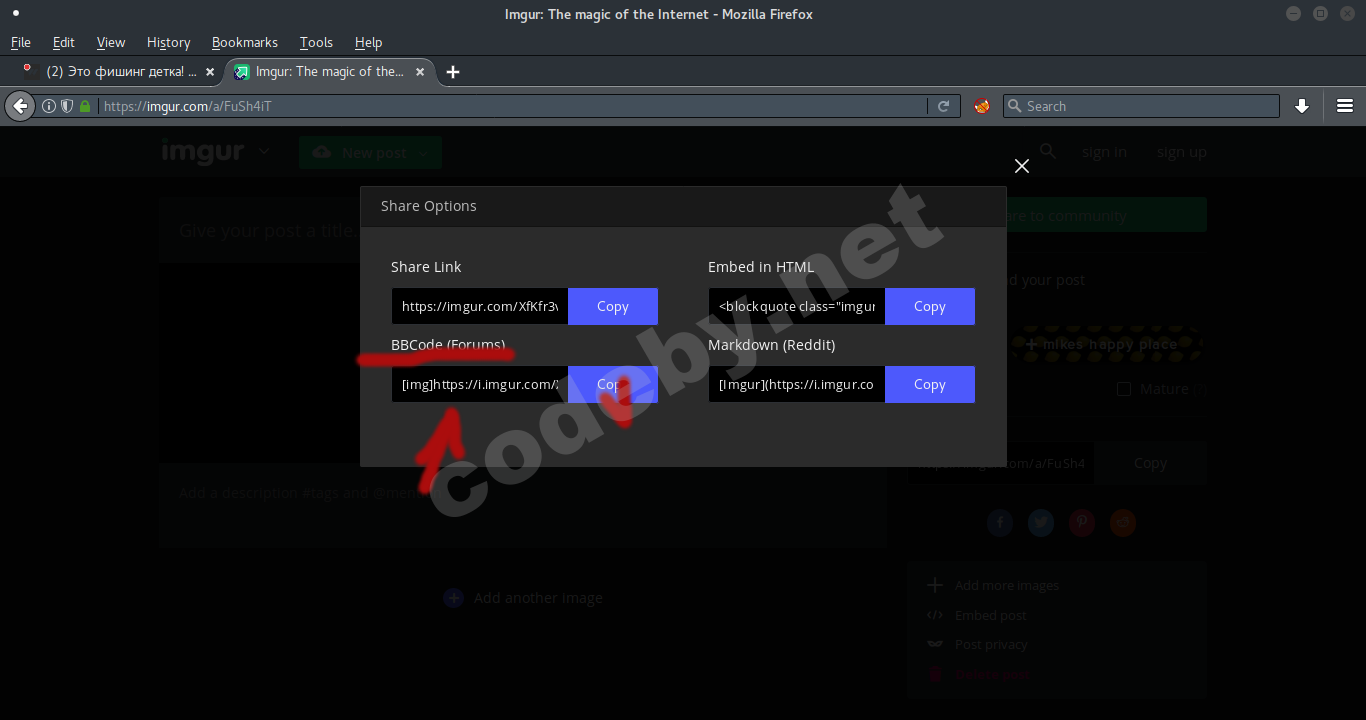The image size is (1366, 720).
Task: Open the Bookmarks menu
Action: point(245,42)
